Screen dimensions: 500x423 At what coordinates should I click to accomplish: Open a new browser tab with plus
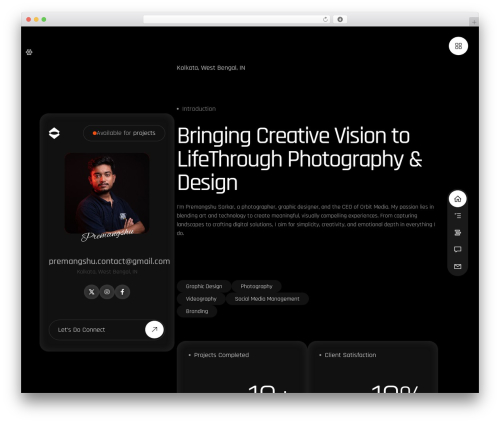point(474,22)
